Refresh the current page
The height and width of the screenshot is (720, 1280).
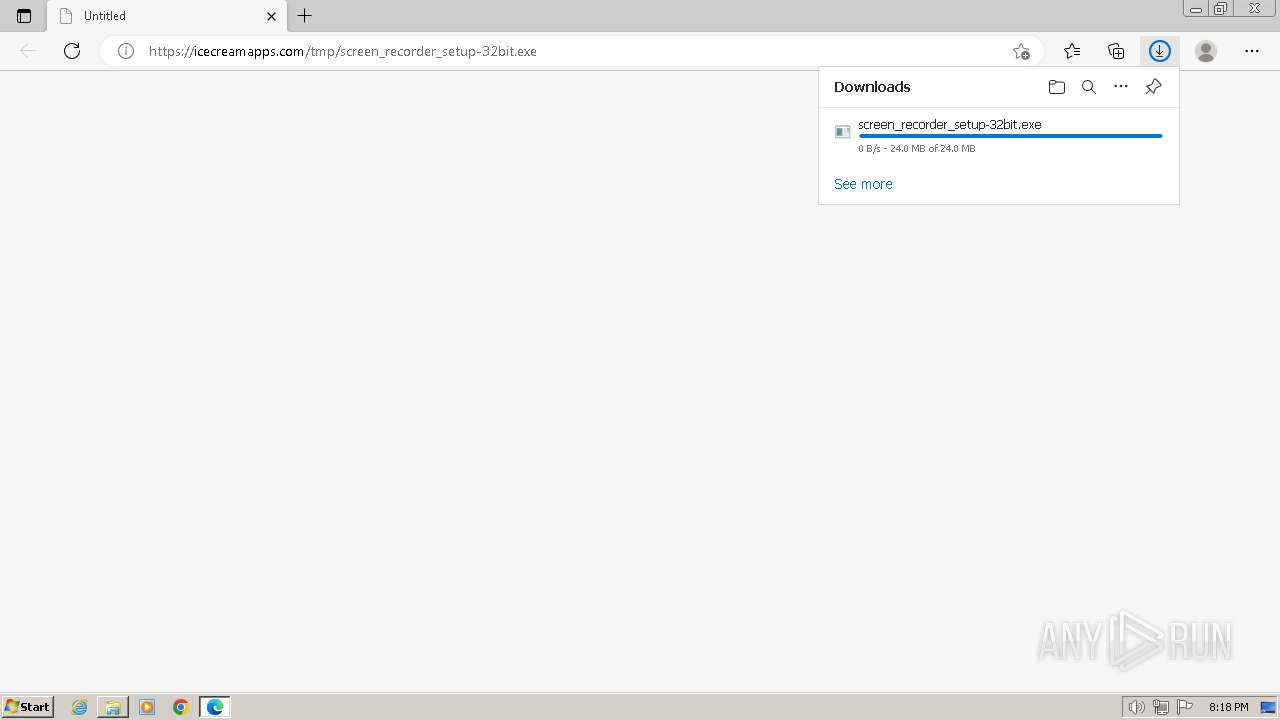pos(72,51)
